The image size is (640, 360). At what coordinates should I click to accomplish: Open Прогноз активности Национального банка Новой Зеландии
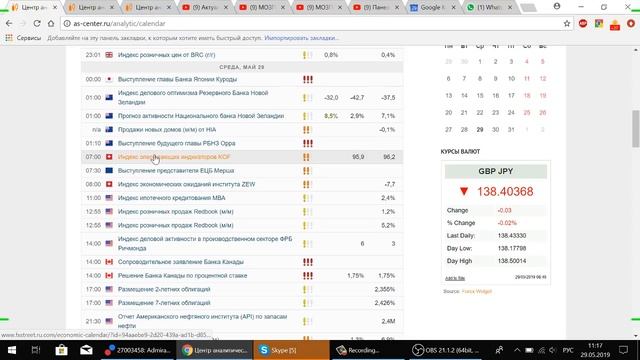tap(201, 116)
